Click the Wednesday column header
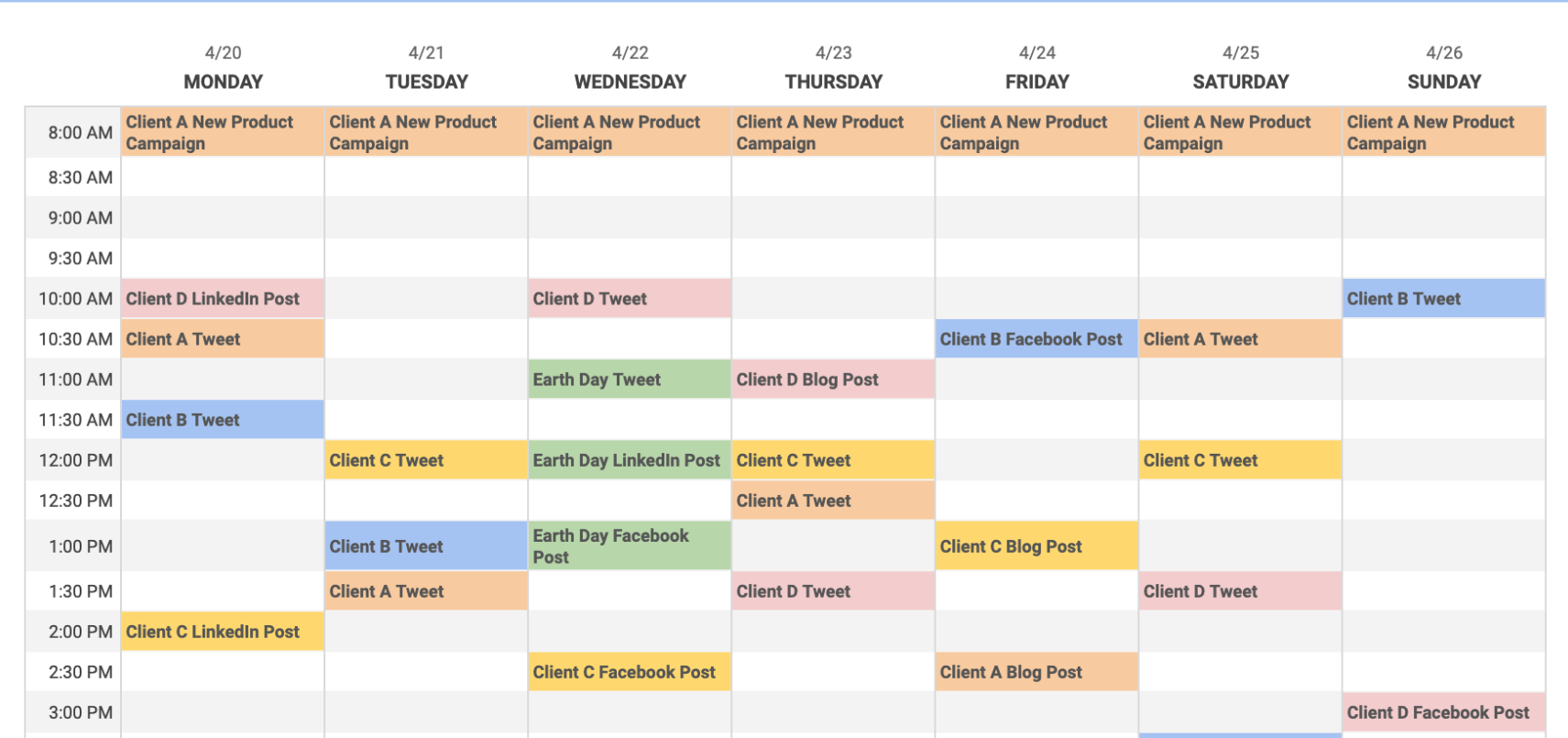The image size is (1568, 738). coord(630,82)
